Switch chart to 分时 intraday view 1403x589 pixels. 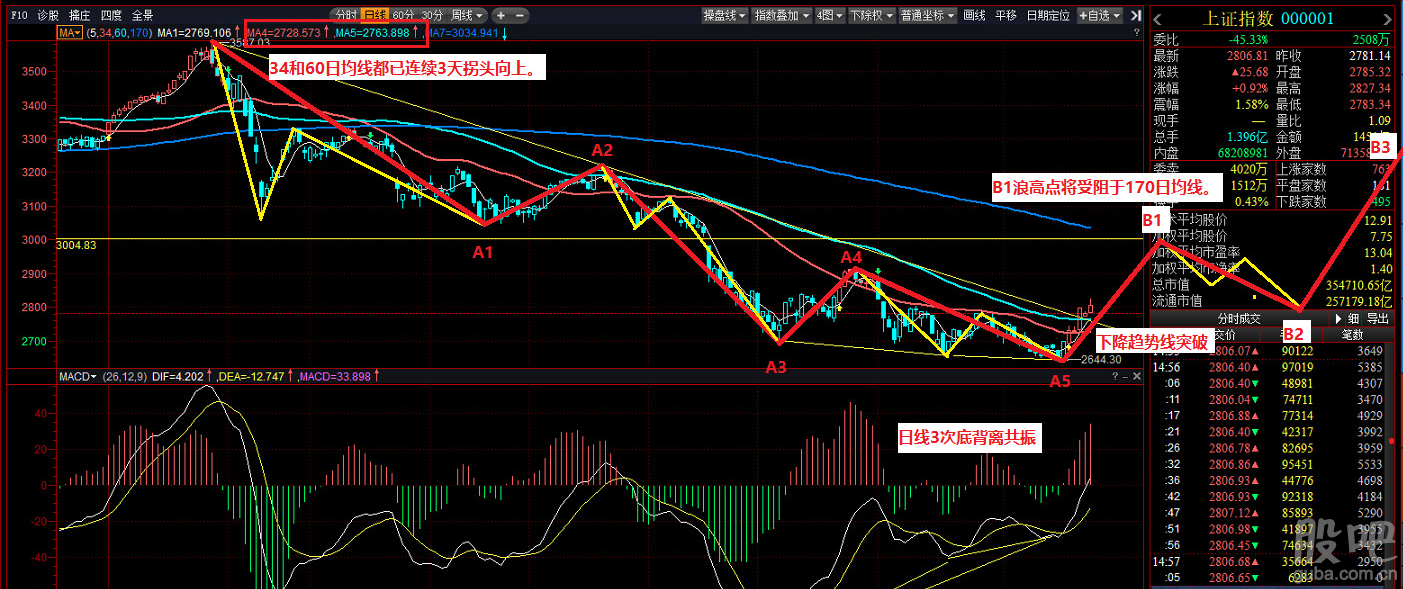(345, 15)
